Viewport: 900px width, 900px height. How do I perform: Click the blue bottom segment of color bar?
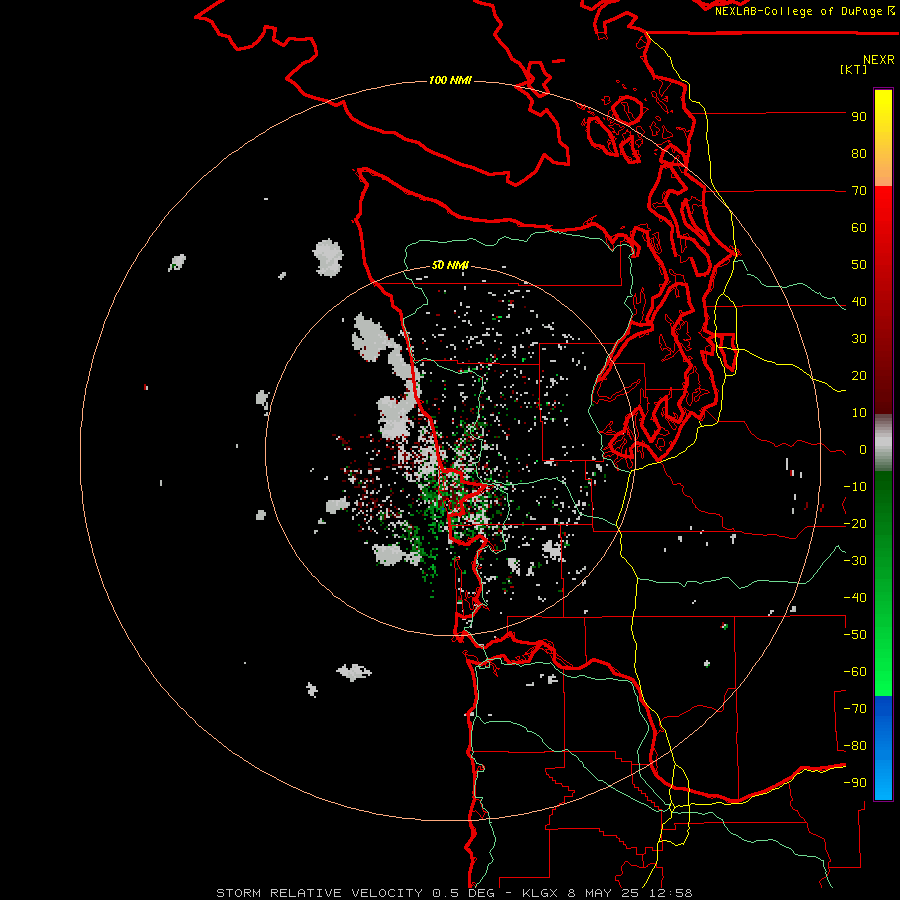[883, 747]
